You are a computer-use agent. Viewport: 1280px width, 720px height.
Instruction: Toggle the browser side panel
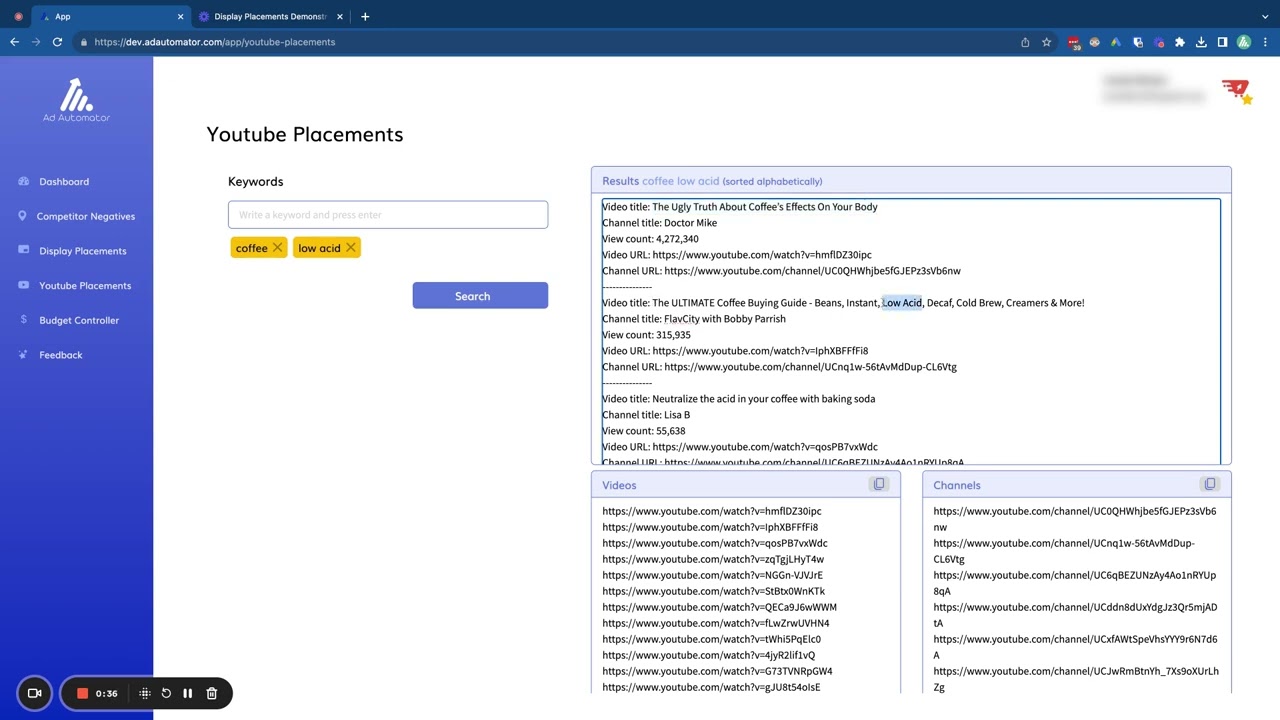point(1222,42)
